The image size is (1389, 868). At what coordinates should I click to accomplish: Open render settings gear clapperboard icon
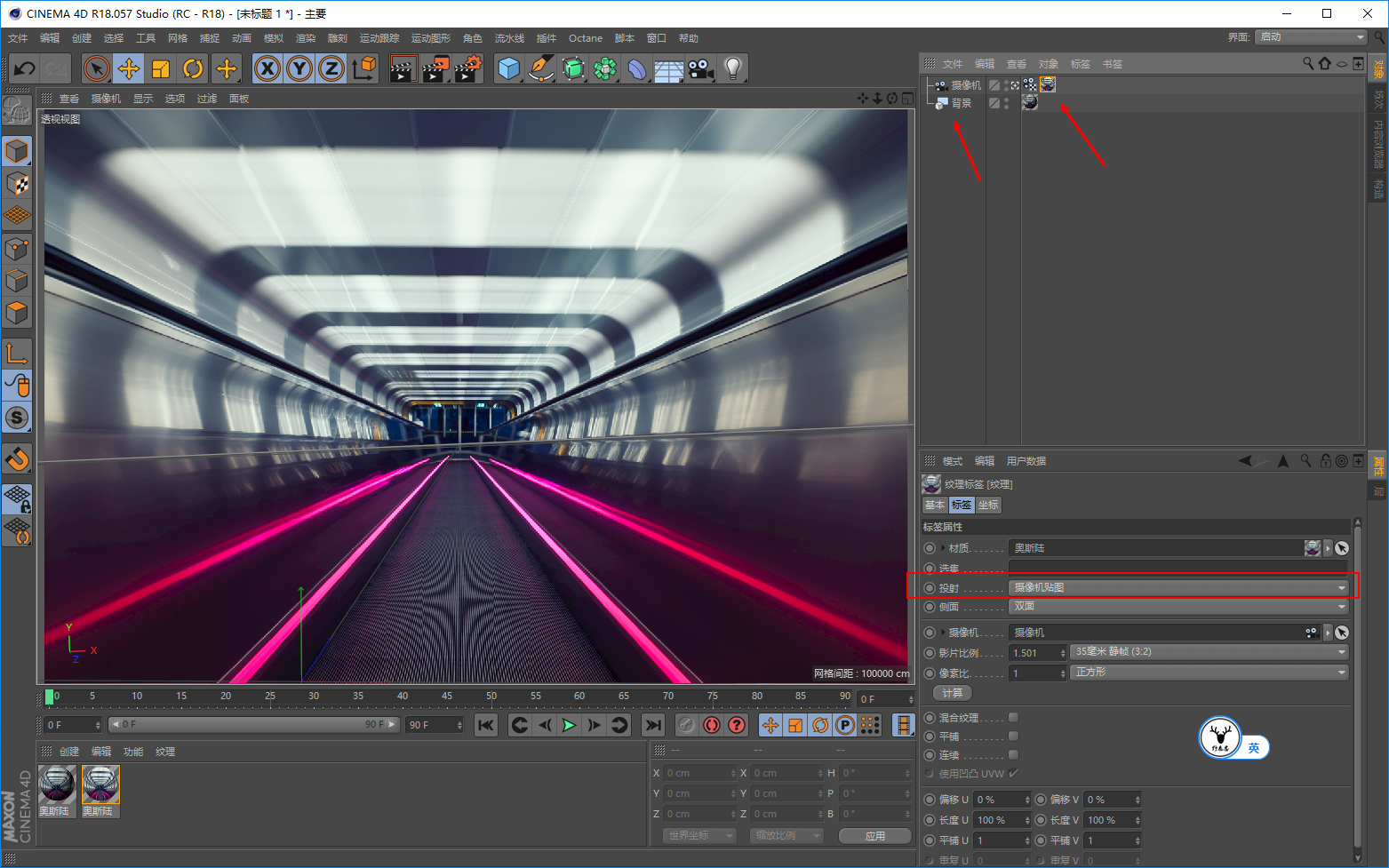[468, 68]
